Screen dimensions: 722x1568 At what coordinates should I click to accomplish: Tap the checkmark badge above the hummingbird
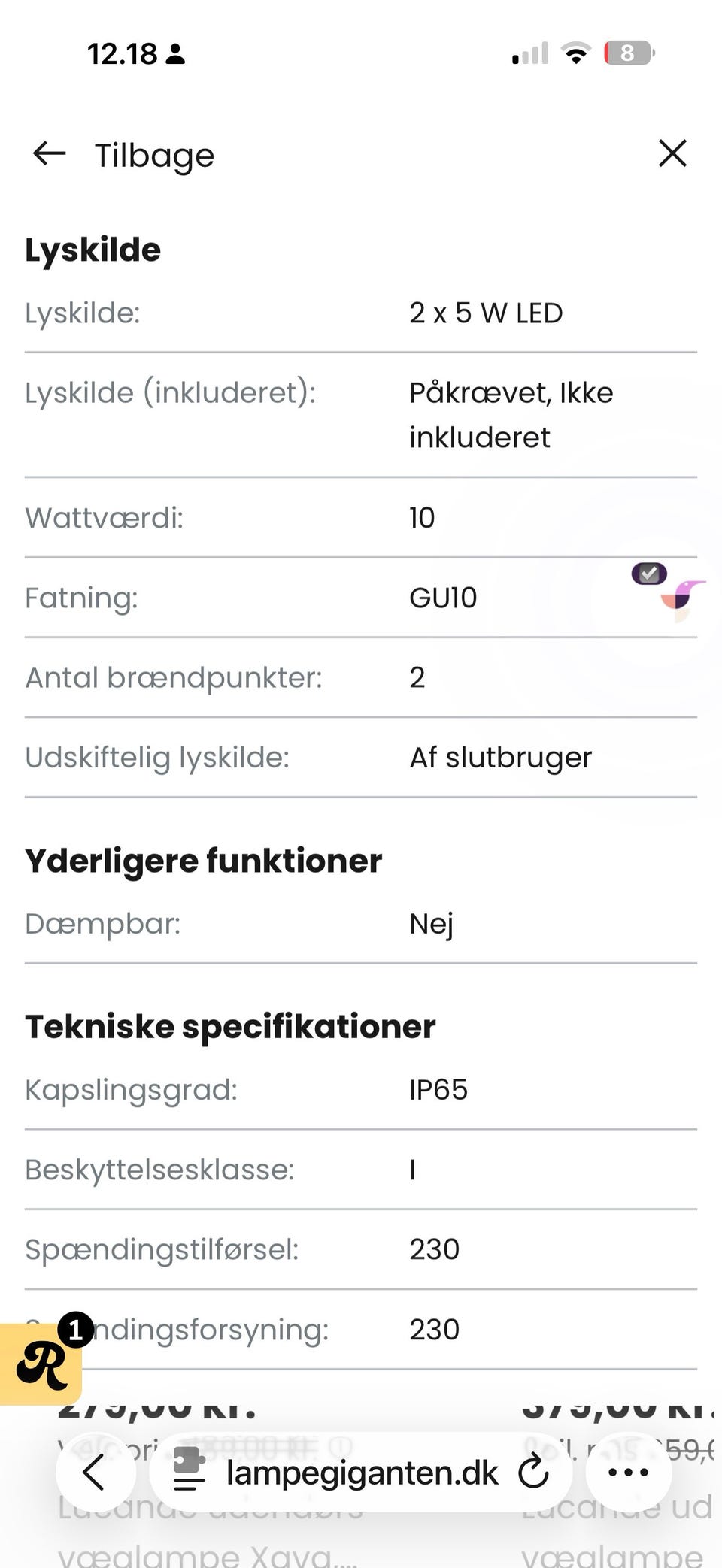pyautogui.click(x=649, y=574)
